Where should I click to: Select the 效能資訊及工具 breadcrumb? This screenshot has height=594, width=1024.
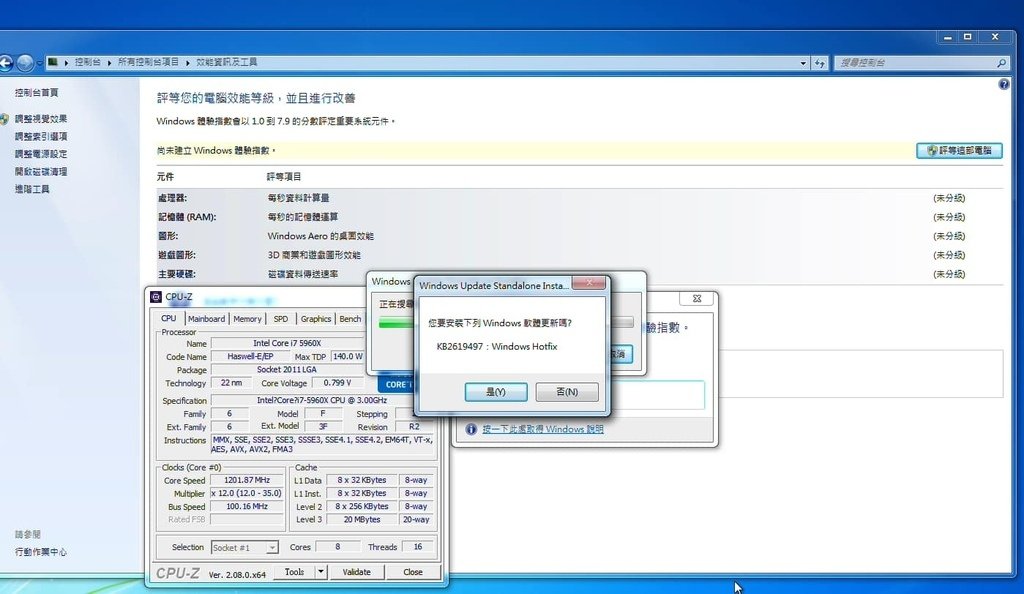click(227, 62)
